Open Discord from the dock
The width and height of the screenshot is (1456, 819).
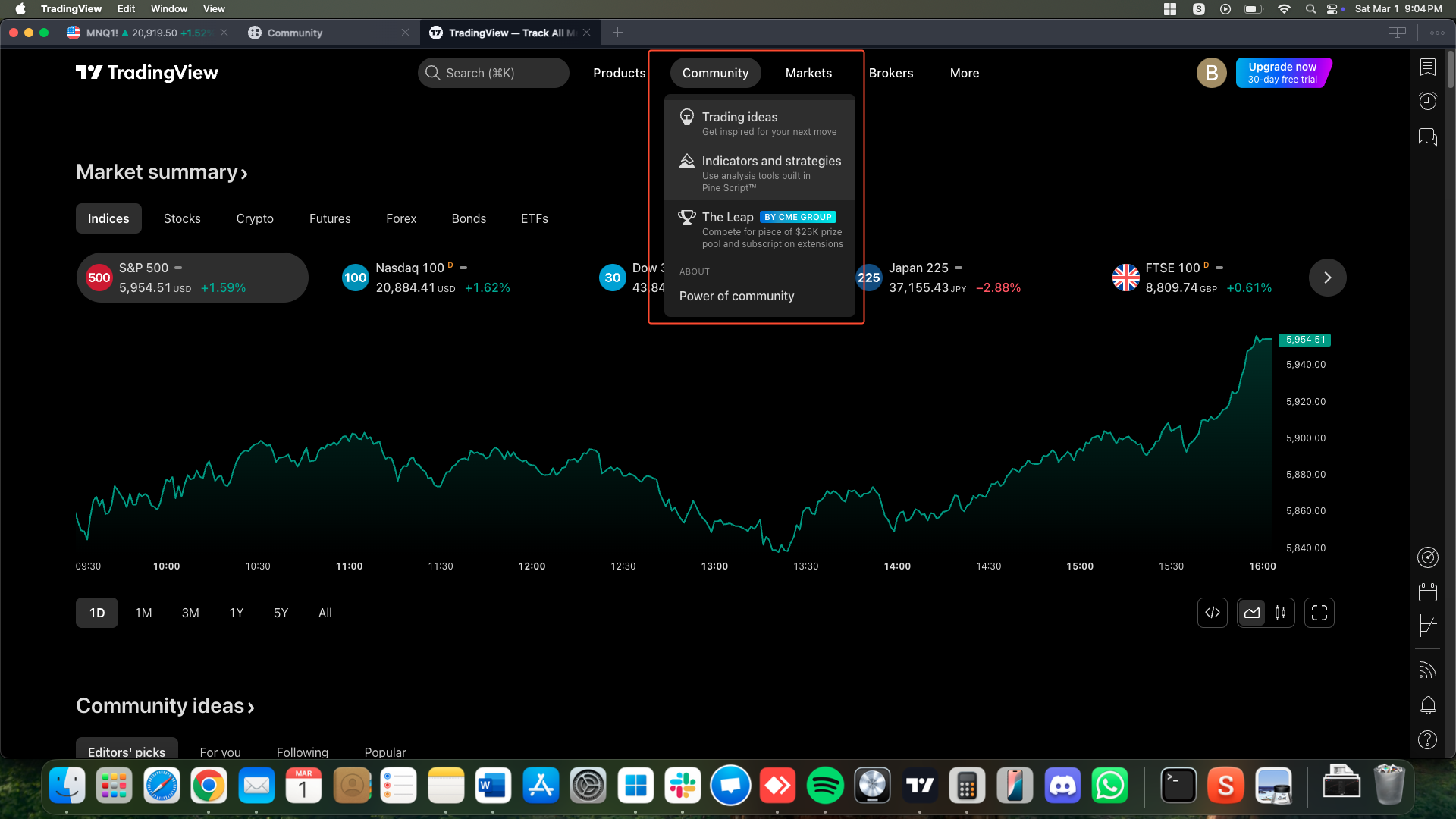pos(1062,786)
